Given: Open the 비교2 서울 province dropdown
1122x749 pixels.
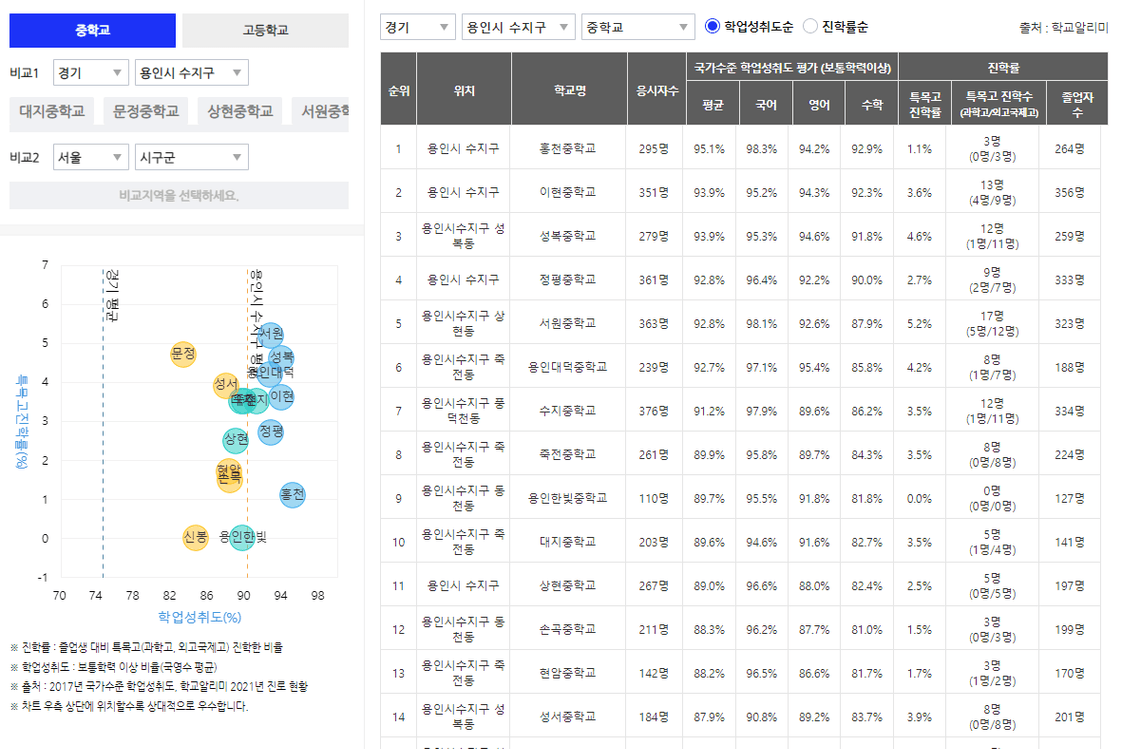Looking at the screenshot, I should pos(90,157).
